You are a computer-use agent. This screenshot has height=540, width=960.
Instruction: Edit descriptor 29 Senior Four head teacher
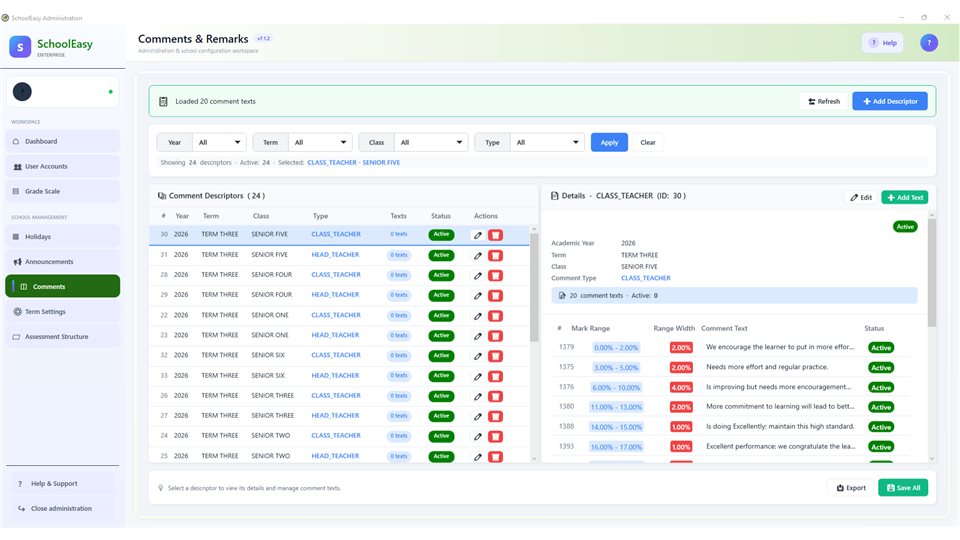pos(478,296)
